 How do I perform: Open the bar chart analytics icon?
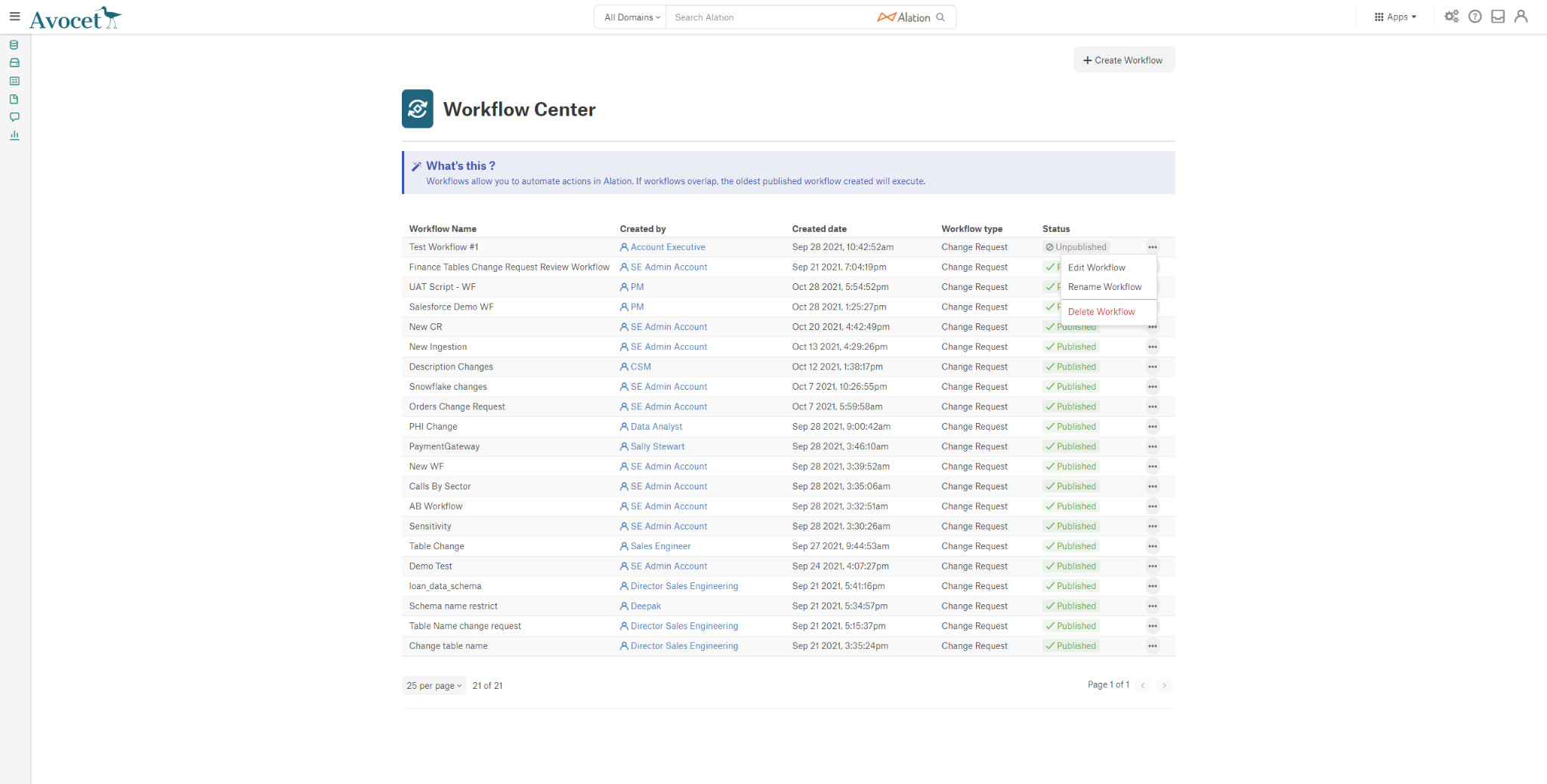click(14, 135)
